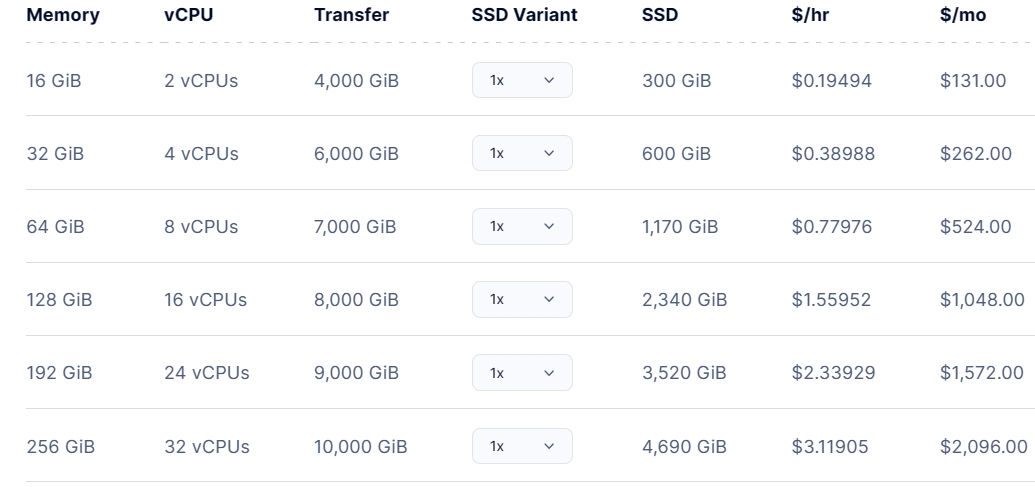
Task: Click the vCPU column header
Action: click(x=188, y=16)
